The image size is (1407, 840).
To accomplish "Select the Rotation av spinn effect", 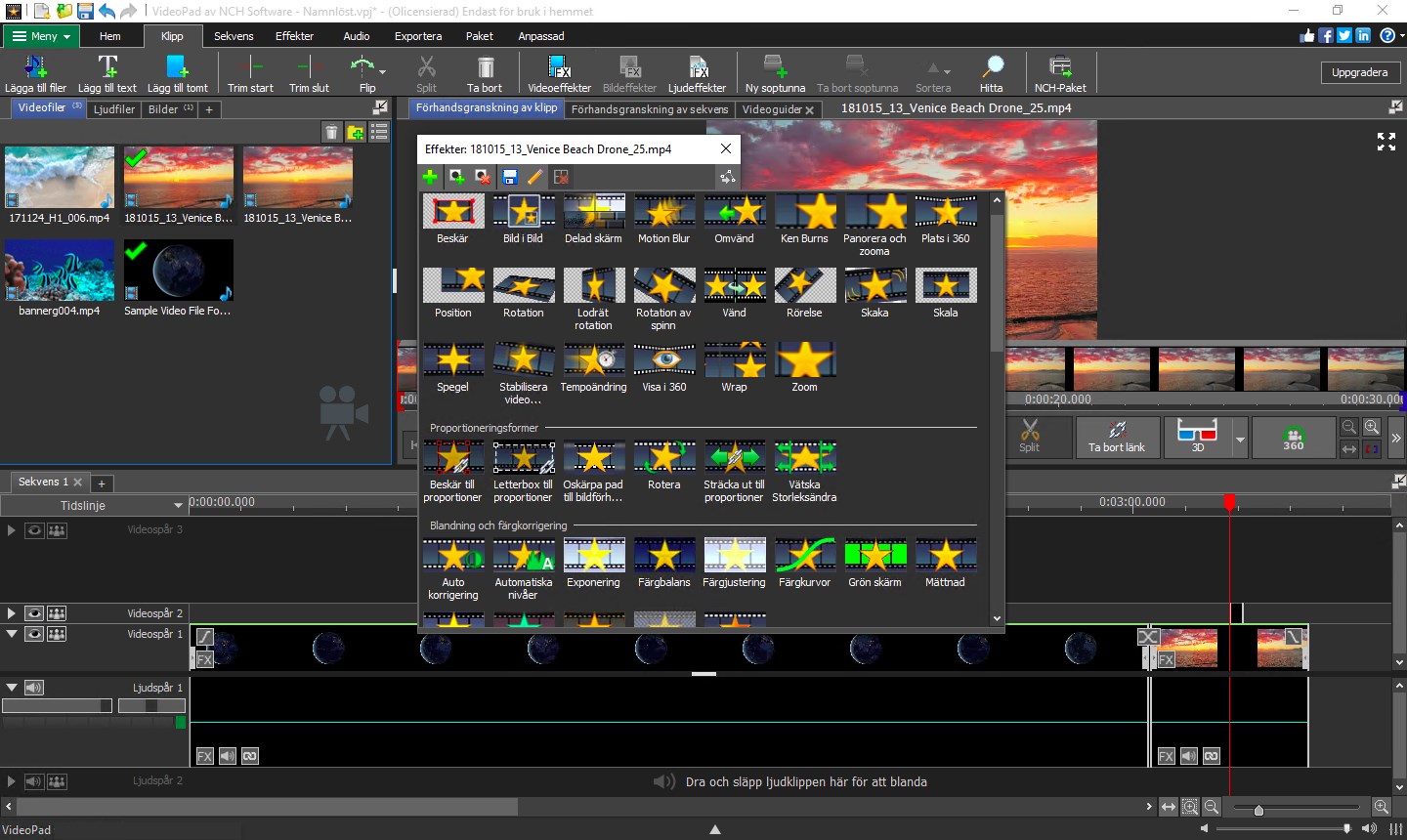I will [663, 299].
